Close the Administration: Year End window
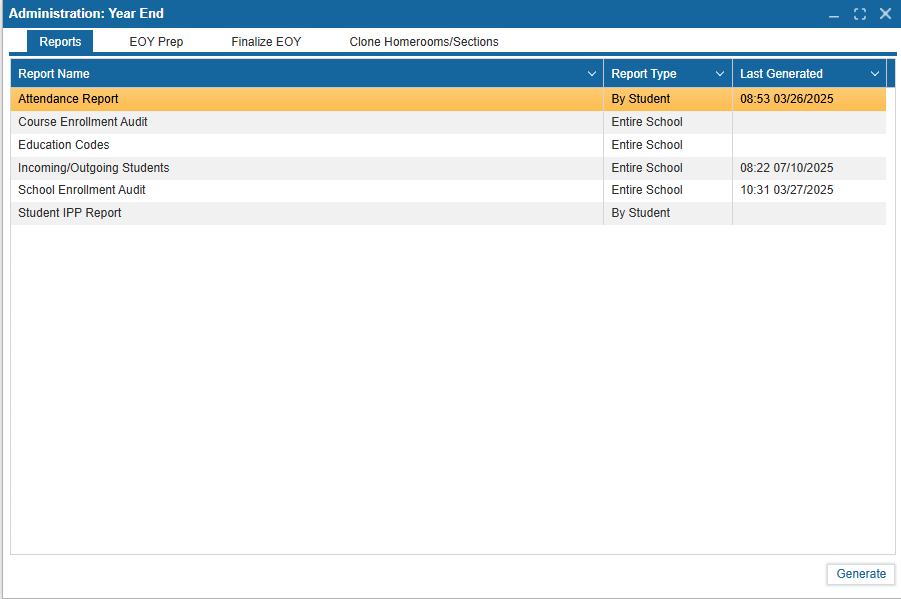 pos(885,14)
